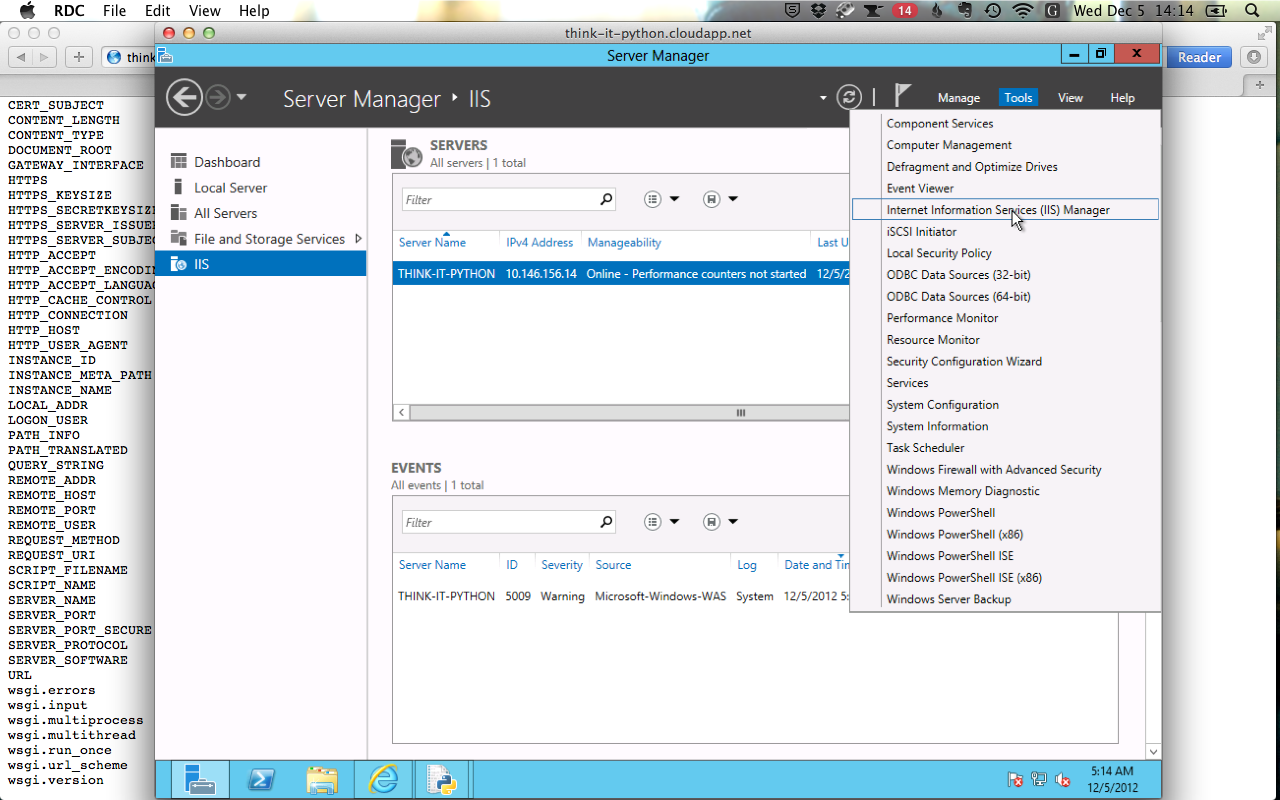Click the Events filter input field
Screen dimensions: 1280x800
coord(498,522)
